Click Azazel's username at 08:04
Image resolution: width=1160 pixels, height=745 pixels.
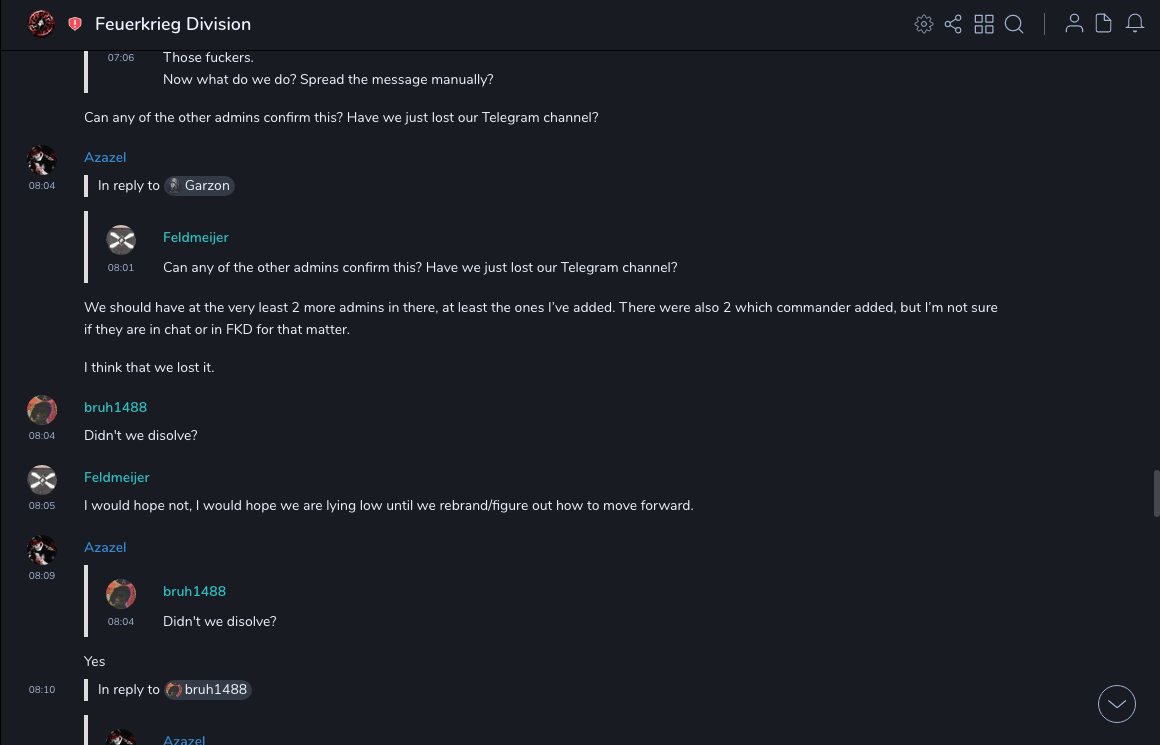tap(105, 158)
